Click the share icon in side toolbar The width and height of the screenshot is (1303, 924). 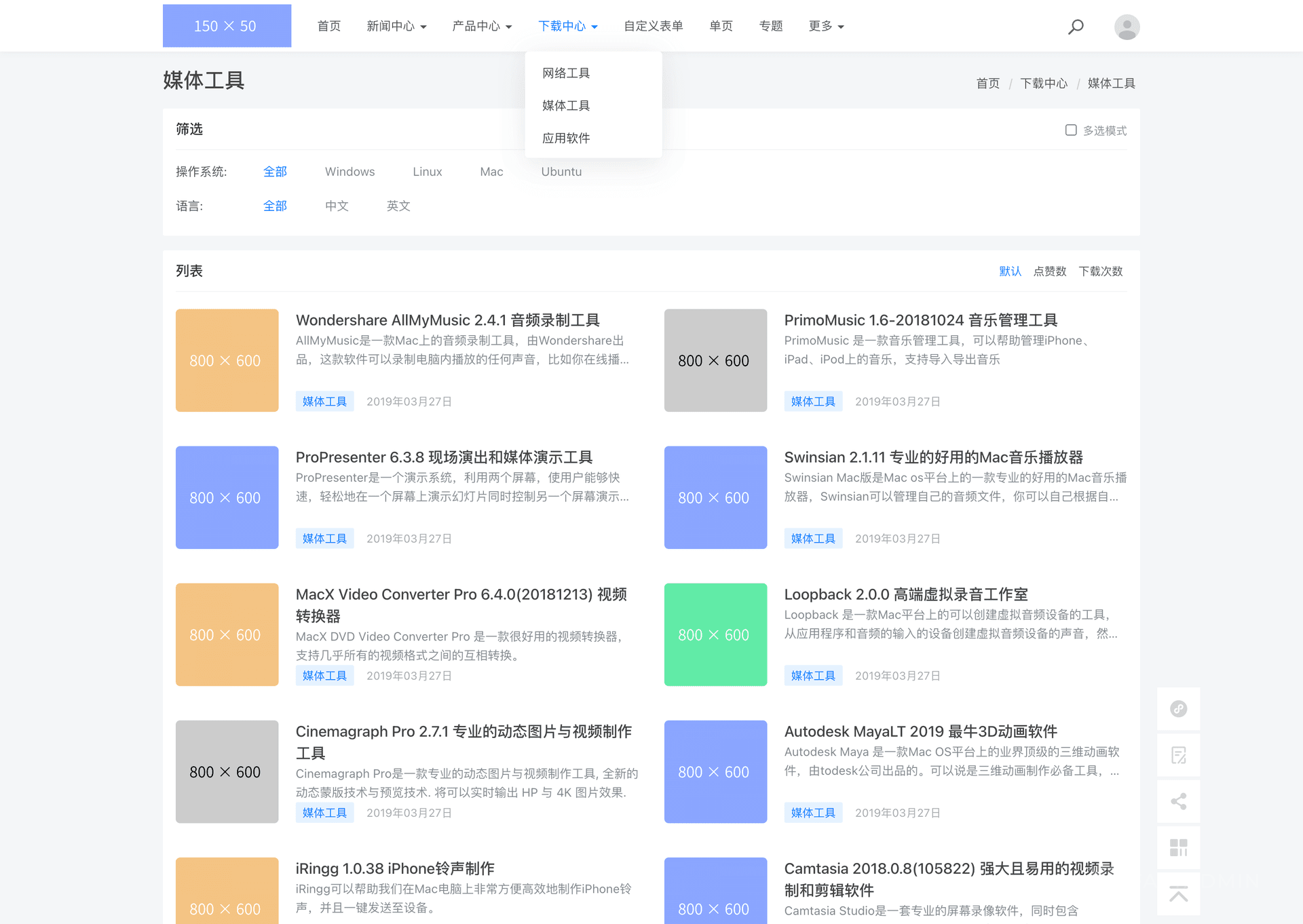[1179, 801]
